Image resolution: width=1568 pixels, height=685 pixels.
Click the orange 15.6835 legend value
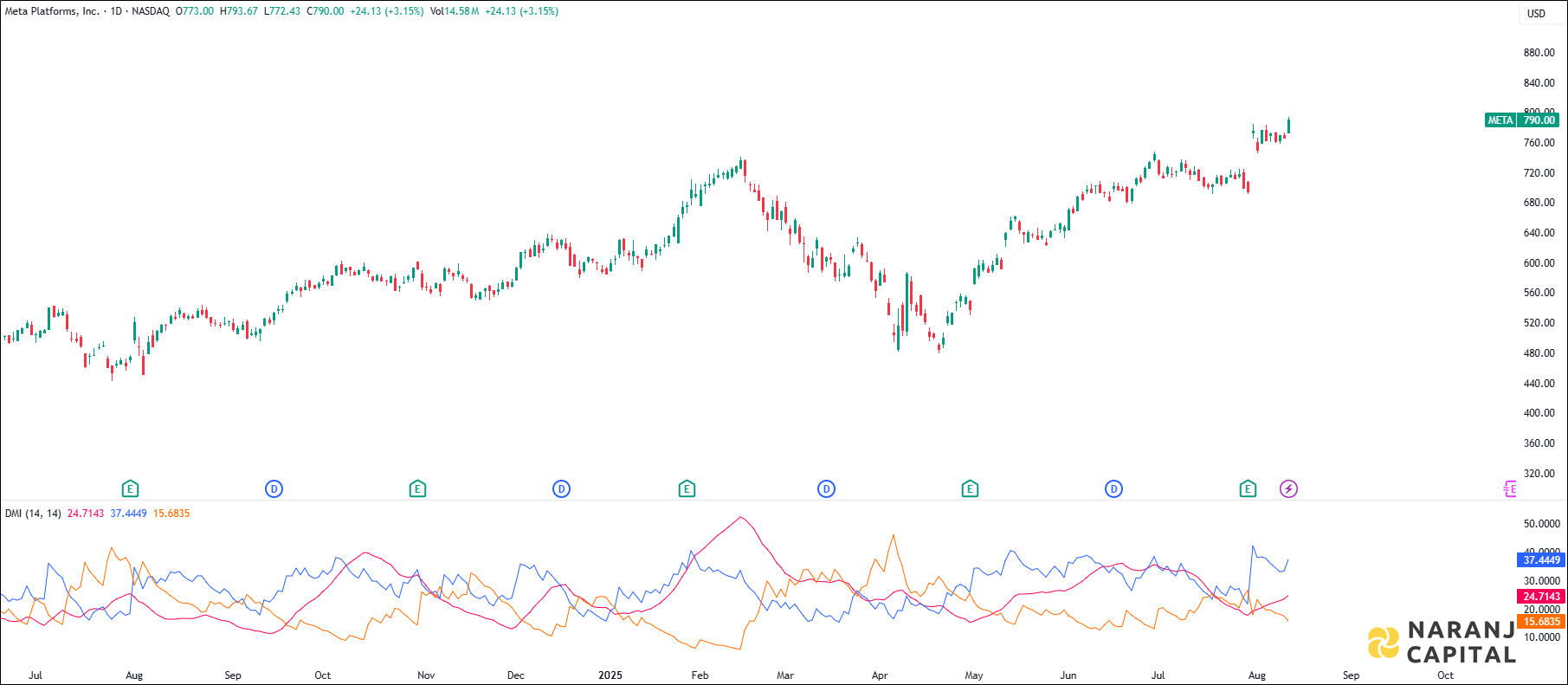click(171, 514)
